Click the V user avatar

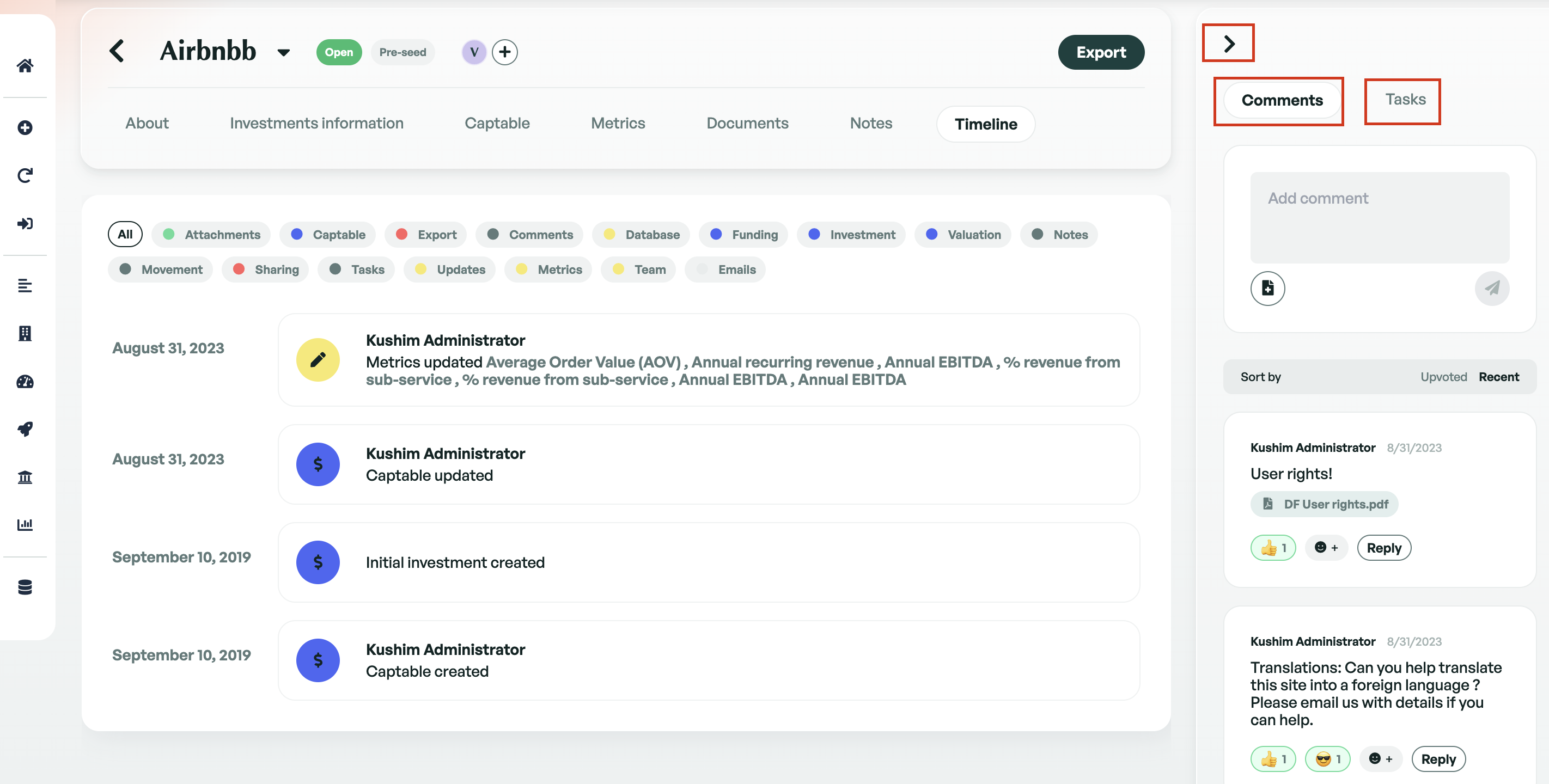point(474,52)
